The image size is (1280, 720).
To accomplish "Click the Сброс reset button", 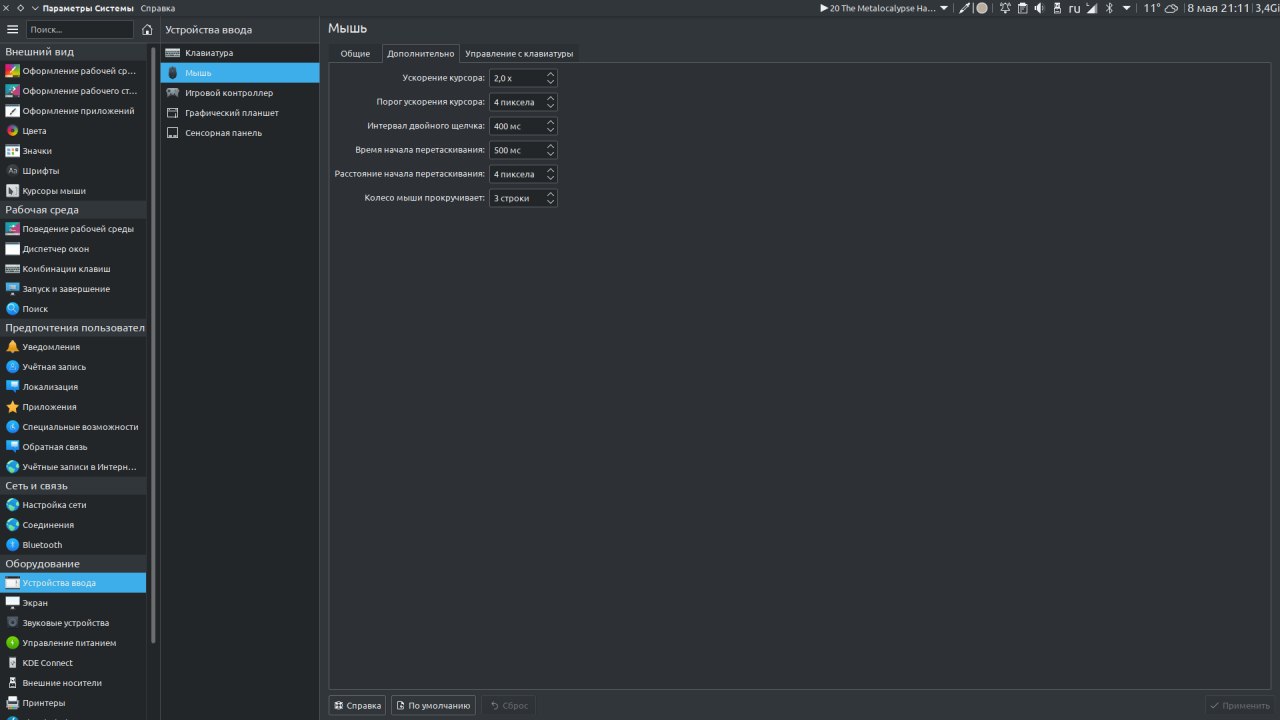I will tap(508, 705).
